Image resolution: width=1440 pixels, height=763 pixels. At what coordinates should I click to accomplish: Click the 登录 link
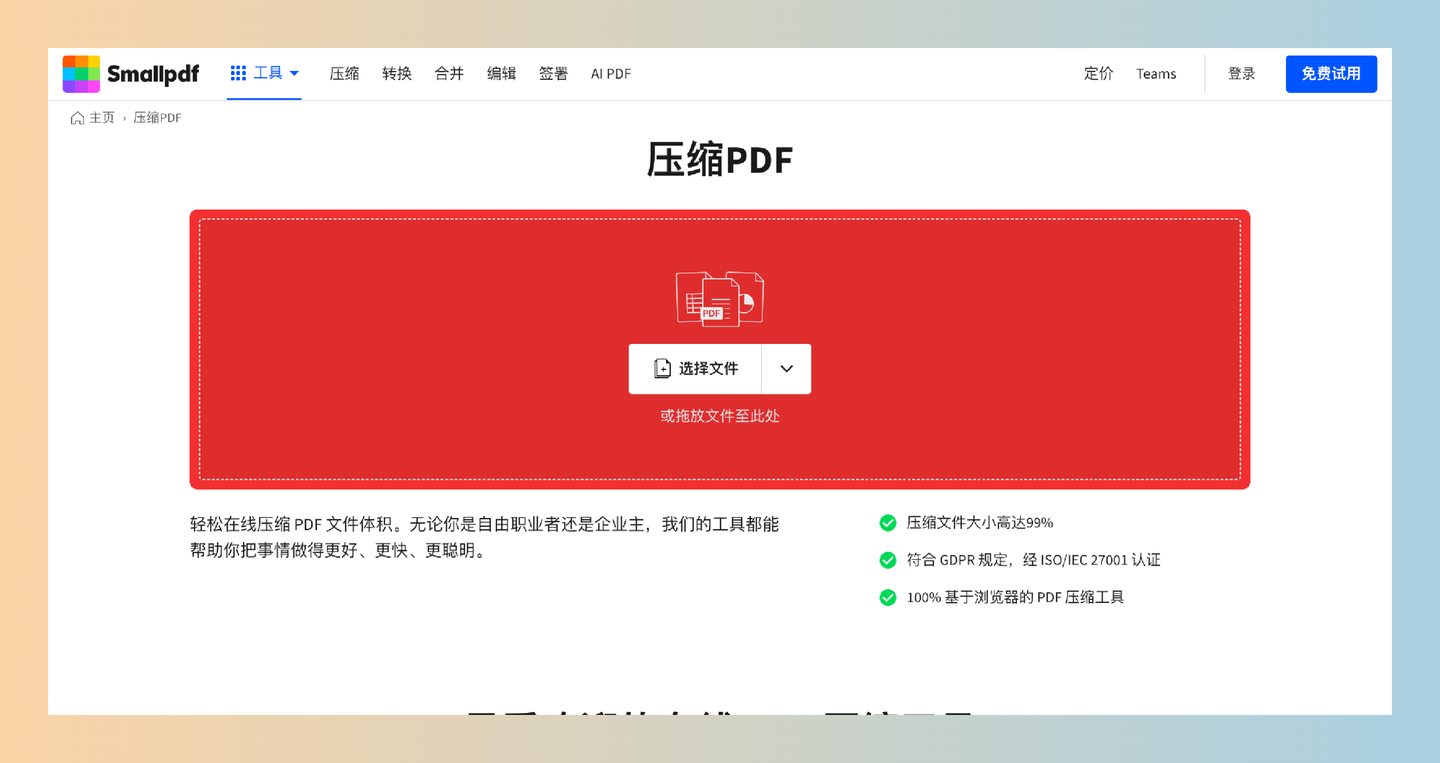[1241, 73]
